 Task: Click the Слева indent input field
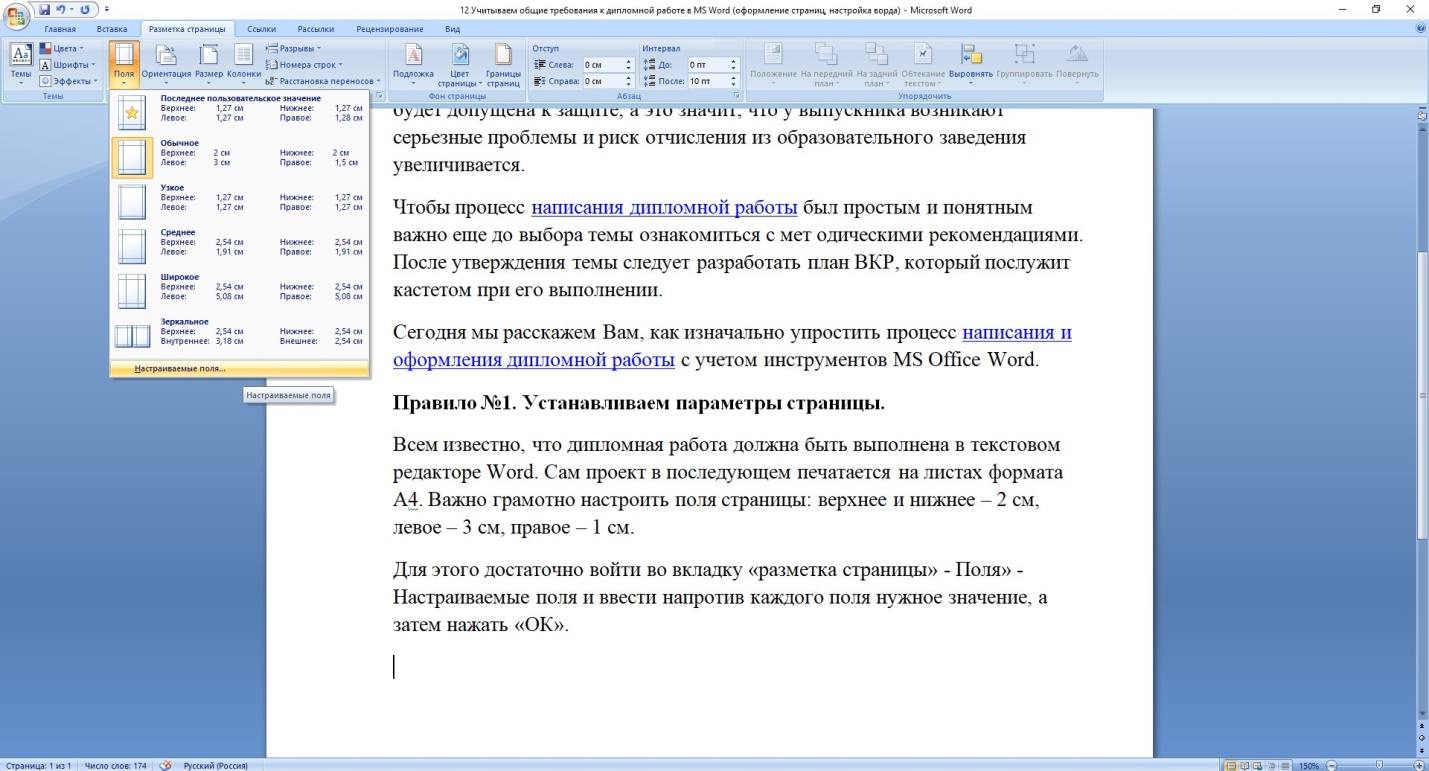602,64
